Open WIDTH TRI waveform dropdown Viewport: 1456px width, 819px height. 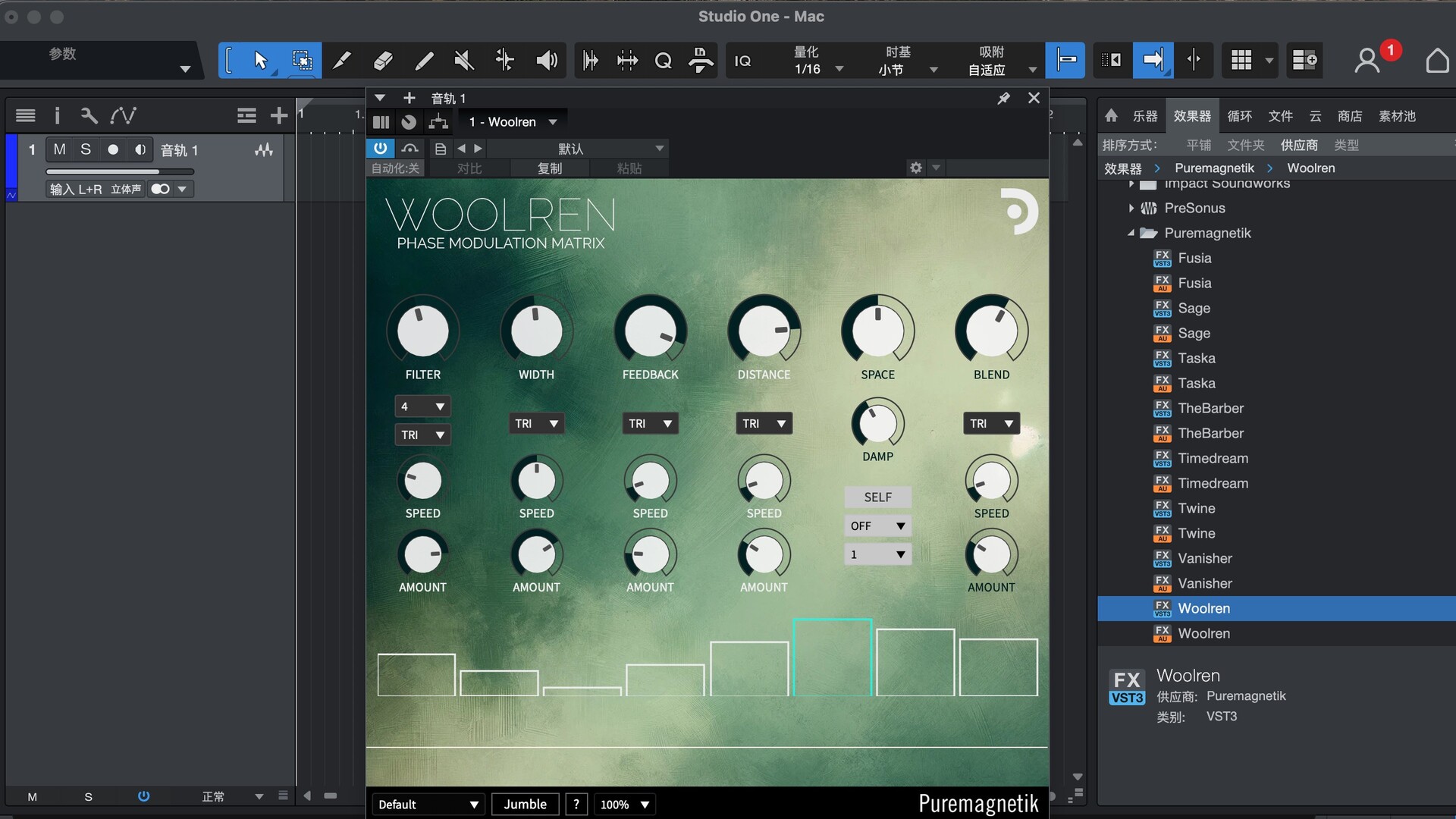(536, 423)
